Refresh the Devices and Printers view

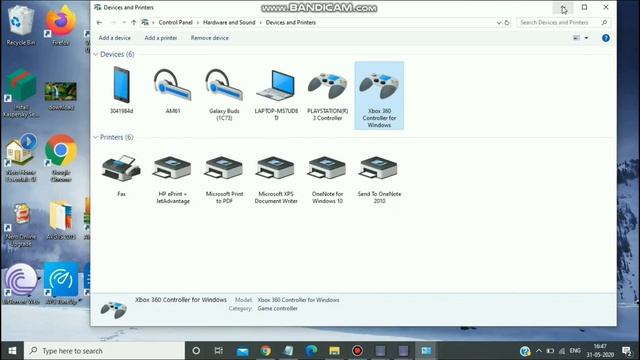507,22
